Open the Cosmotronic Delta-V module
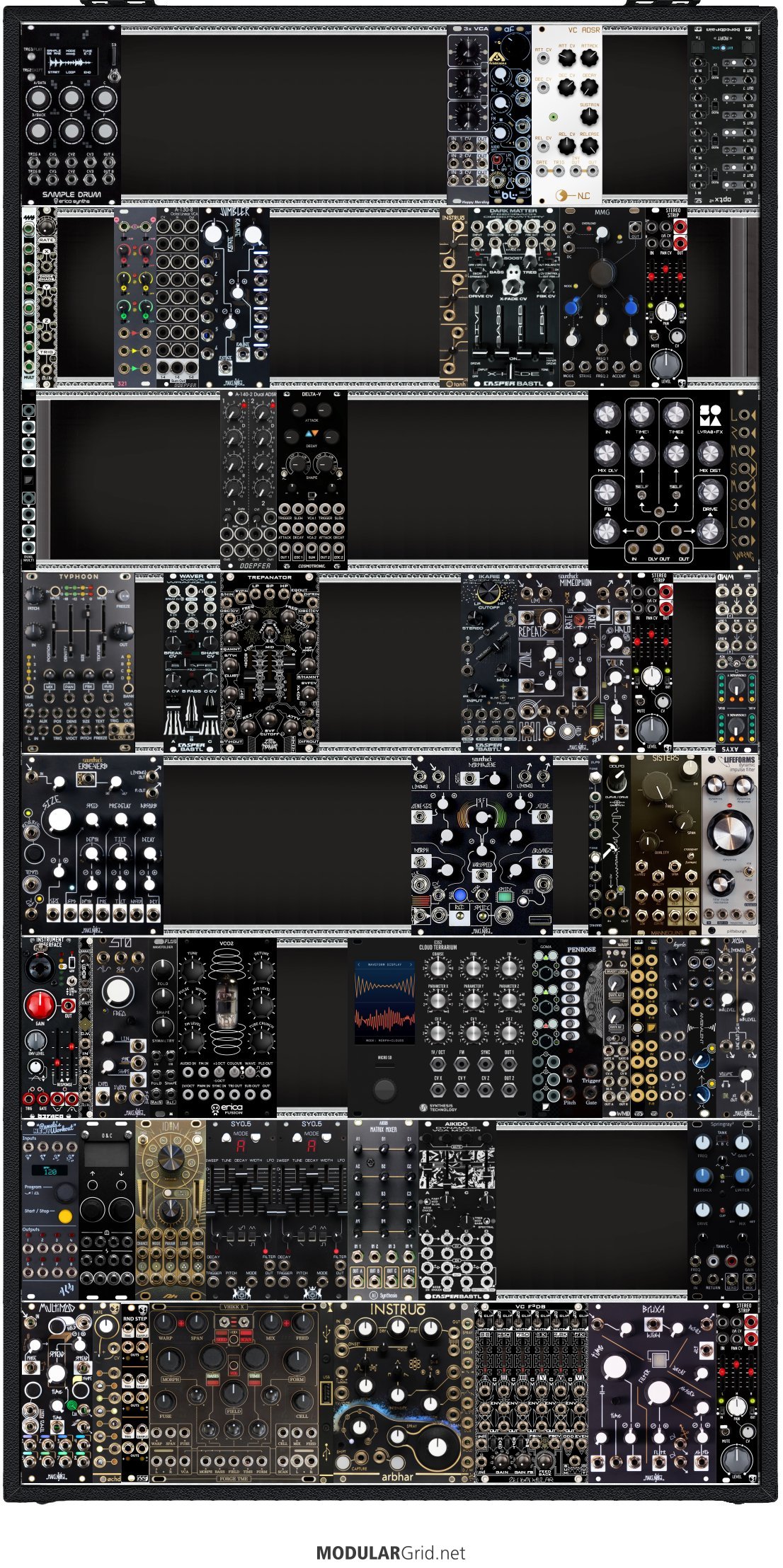 pyautogui.click(x=312, y=480)
